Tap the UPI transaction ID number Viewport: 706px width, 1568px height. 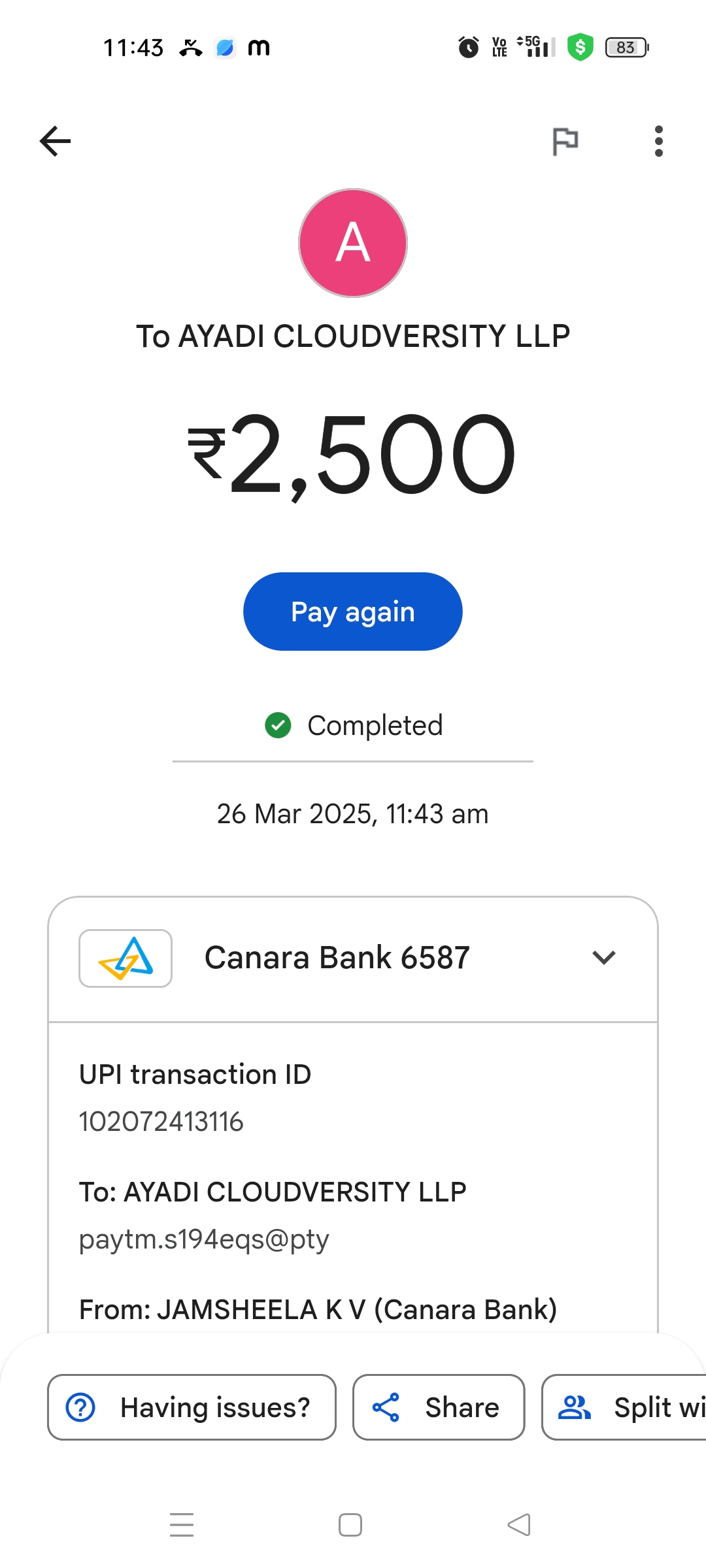(161, 1122)
